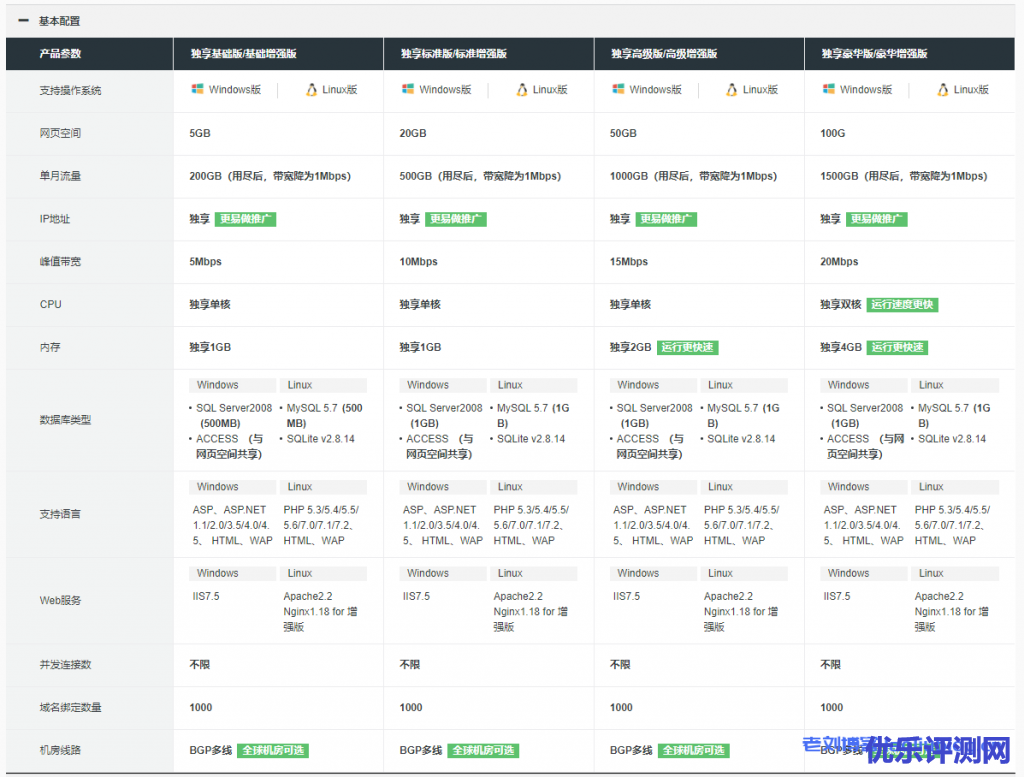Click the 机房线路 row label

click(x=60, y=750)
